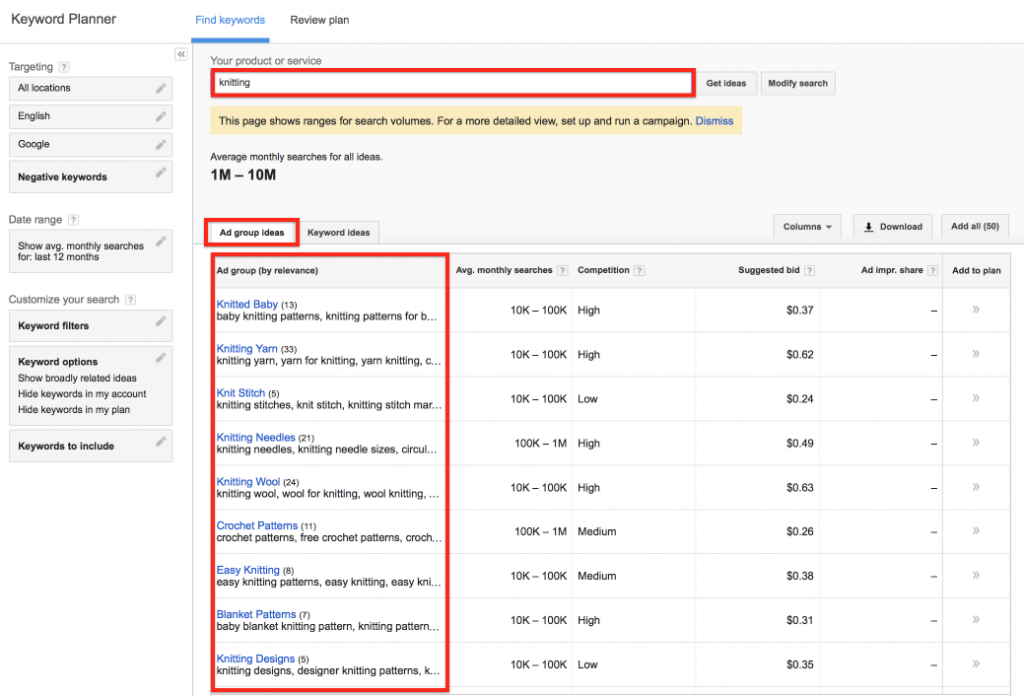1024x696 pixels.
Task: Sort by Avg. monthly searches column
Action: [x=504, y=270]
